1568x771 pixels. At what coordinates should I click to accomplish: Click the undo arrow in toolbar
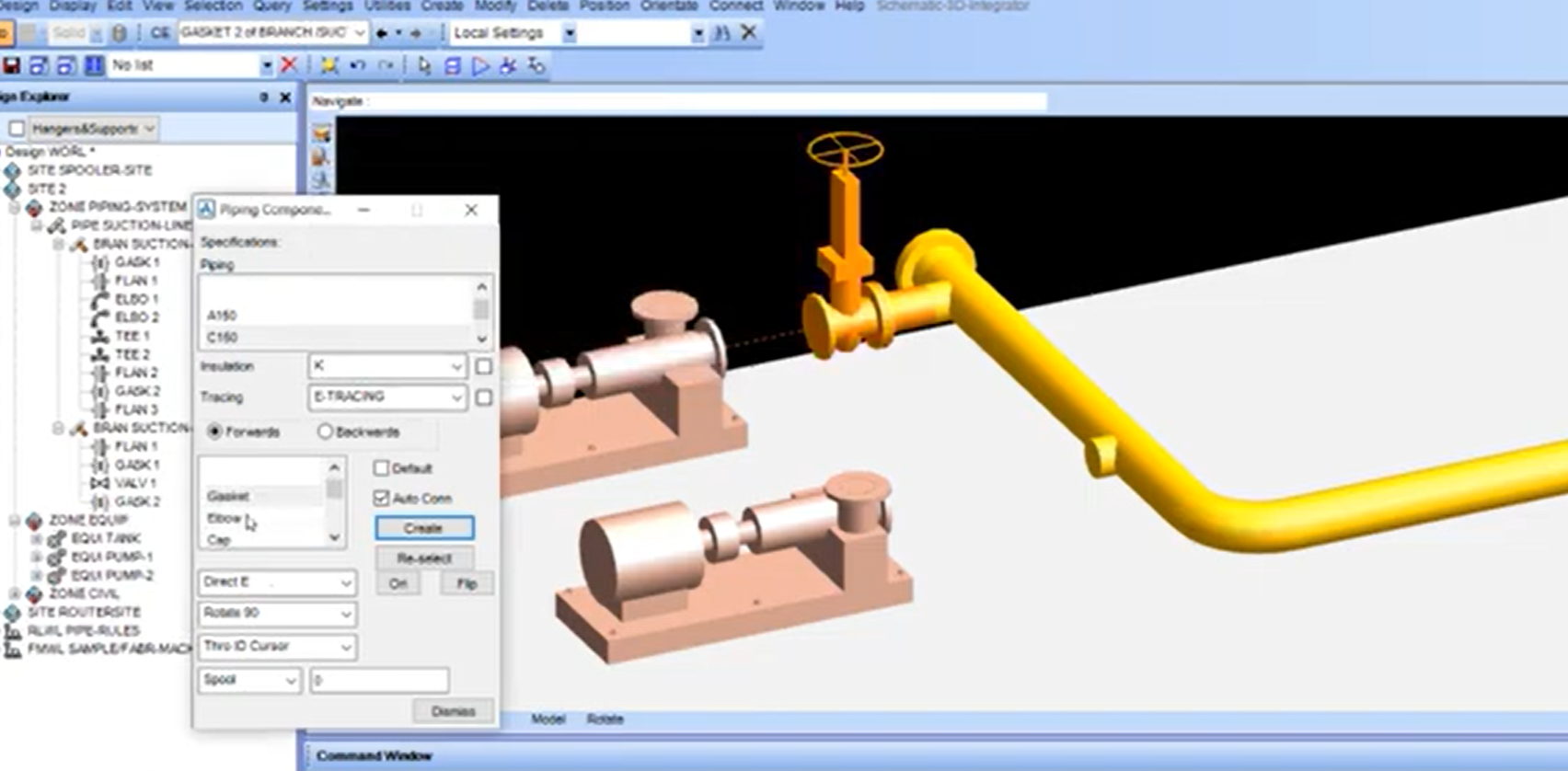pyautogui.click(x=358, y=65)
